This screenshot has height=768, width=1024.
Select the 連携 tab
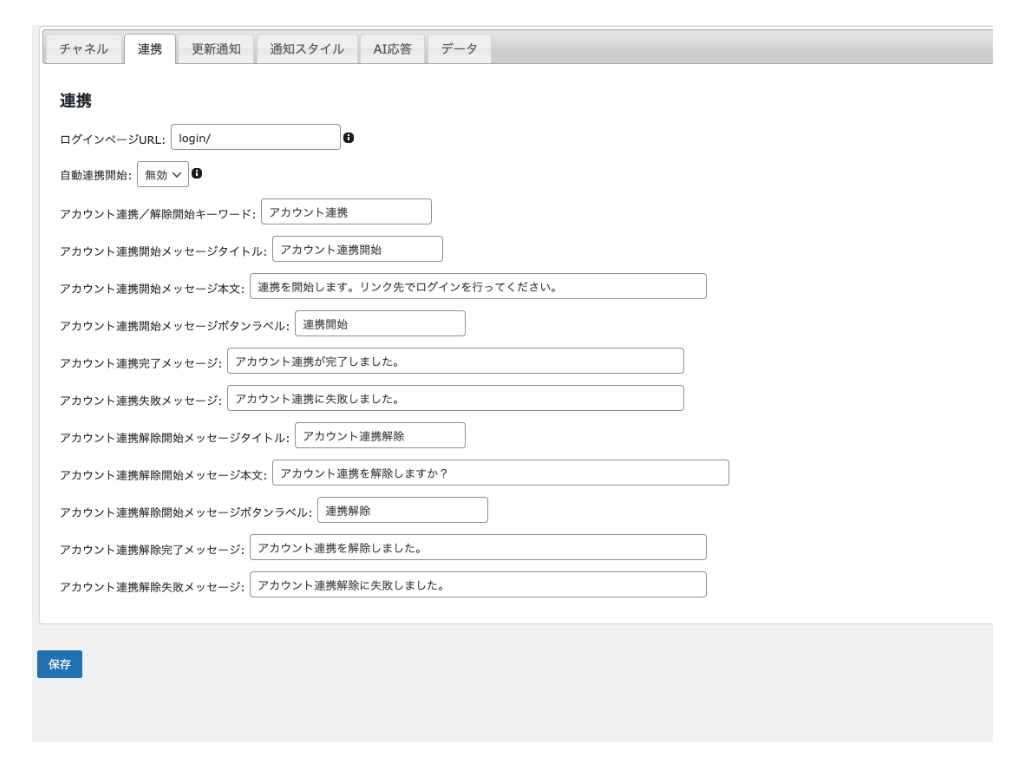pos(150,49)
